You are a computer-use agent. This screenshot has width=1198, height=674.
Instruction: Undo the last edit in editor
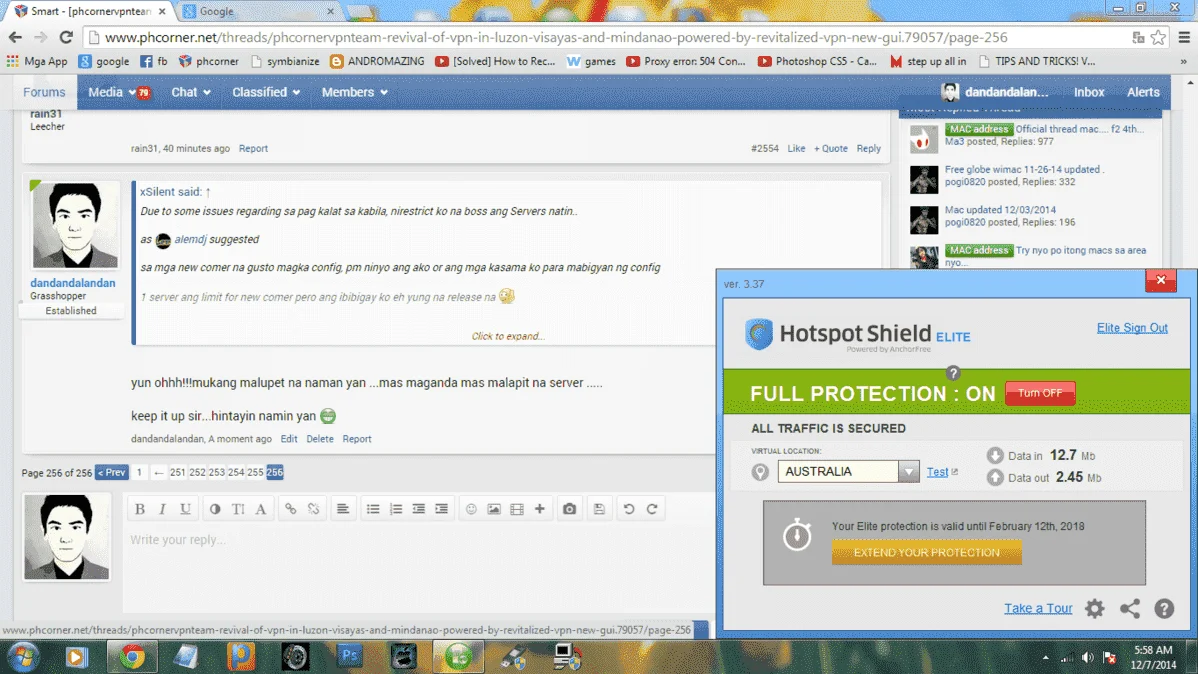pos(629,509)
